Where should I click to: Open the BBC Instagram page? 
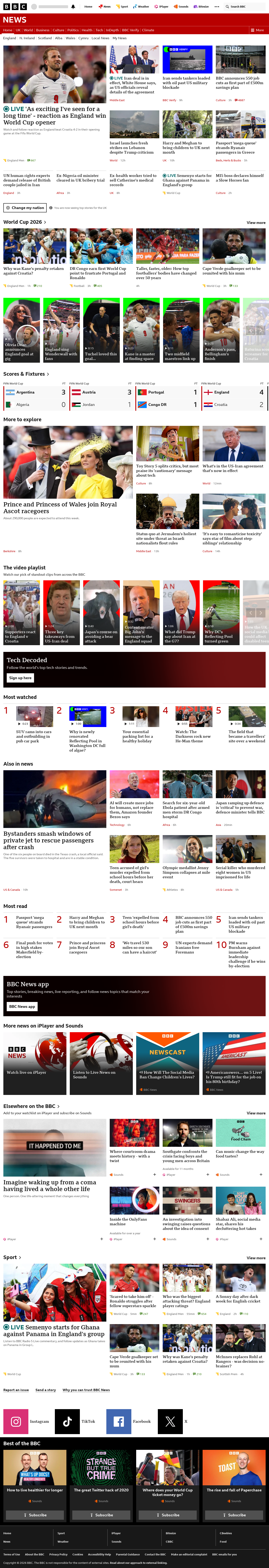pyautogui.click(x=16, y=1421)
